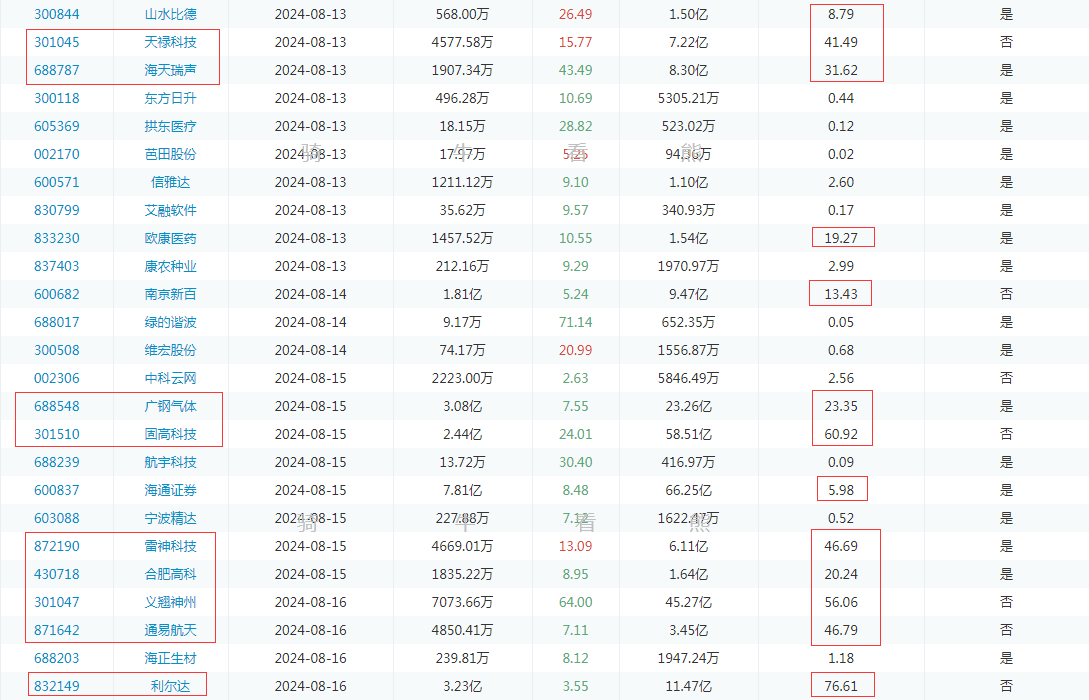Click stock code 688548
Screen dimensions: 1089x700
point(57,406)
